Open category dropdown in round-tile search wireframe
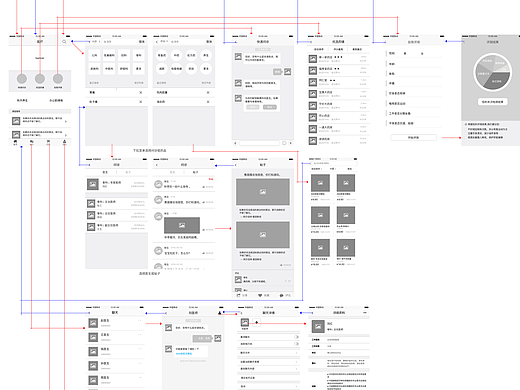The image size is (520, 390). [164, 41]
